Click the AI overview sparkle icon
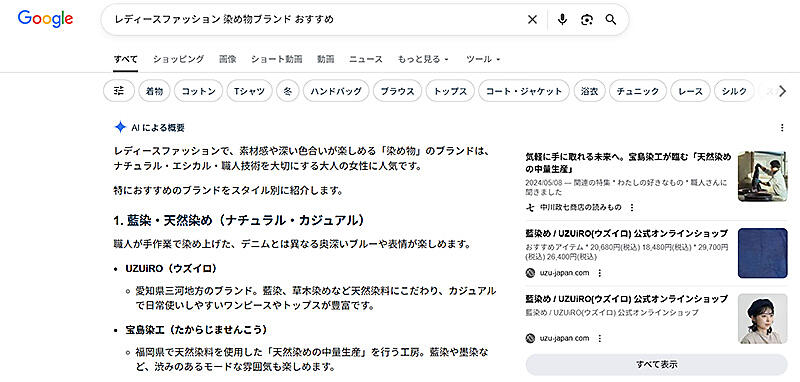Screen dimensions: 800x382 coord(120,128)
